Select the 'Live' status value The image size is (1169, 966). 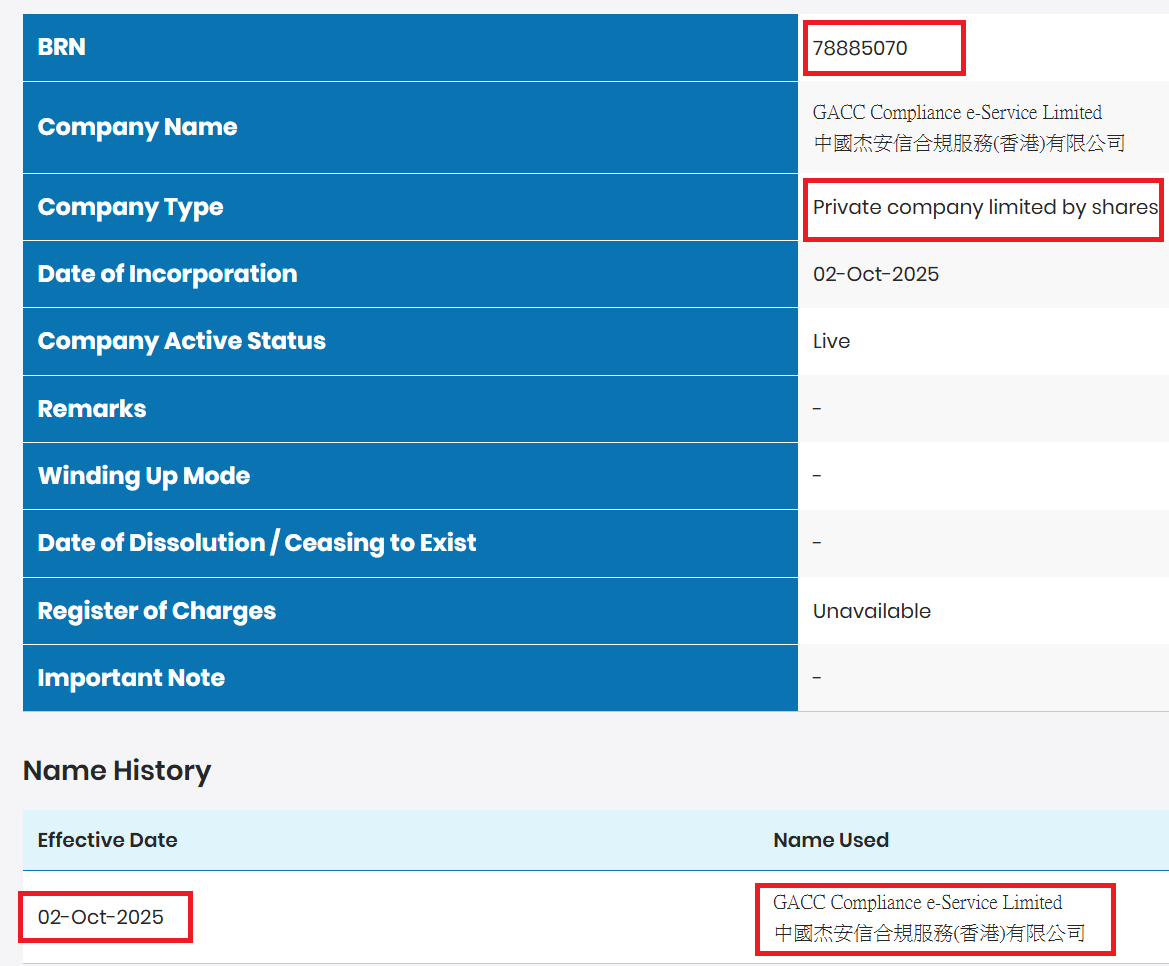831,341
